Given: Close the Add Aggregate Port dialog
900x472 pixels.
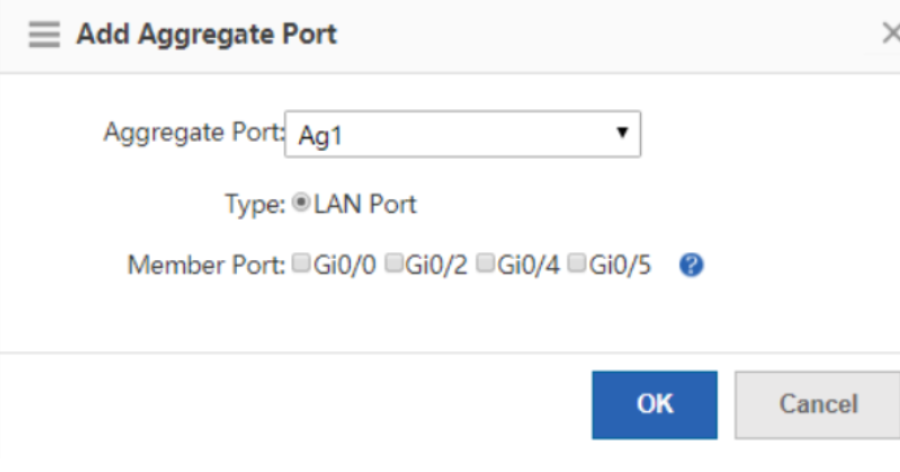Looking at the screenshot, I should click(891, 33).
